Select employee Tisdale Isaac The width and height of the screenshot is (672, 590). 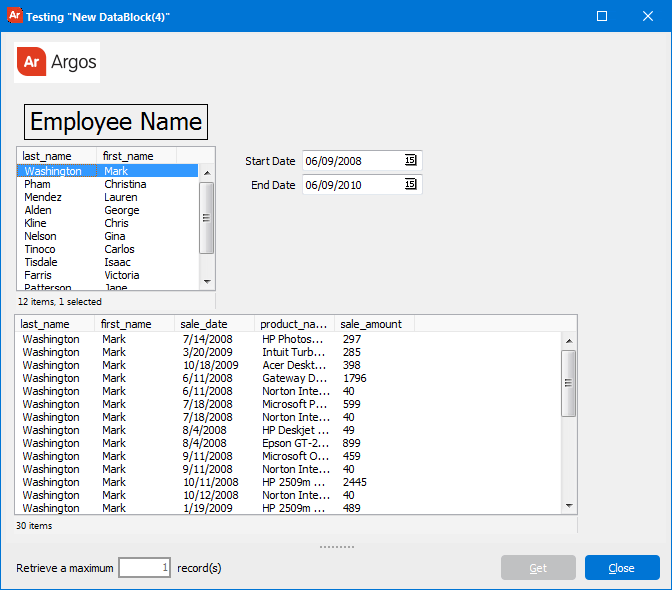[x=108, y=262]
